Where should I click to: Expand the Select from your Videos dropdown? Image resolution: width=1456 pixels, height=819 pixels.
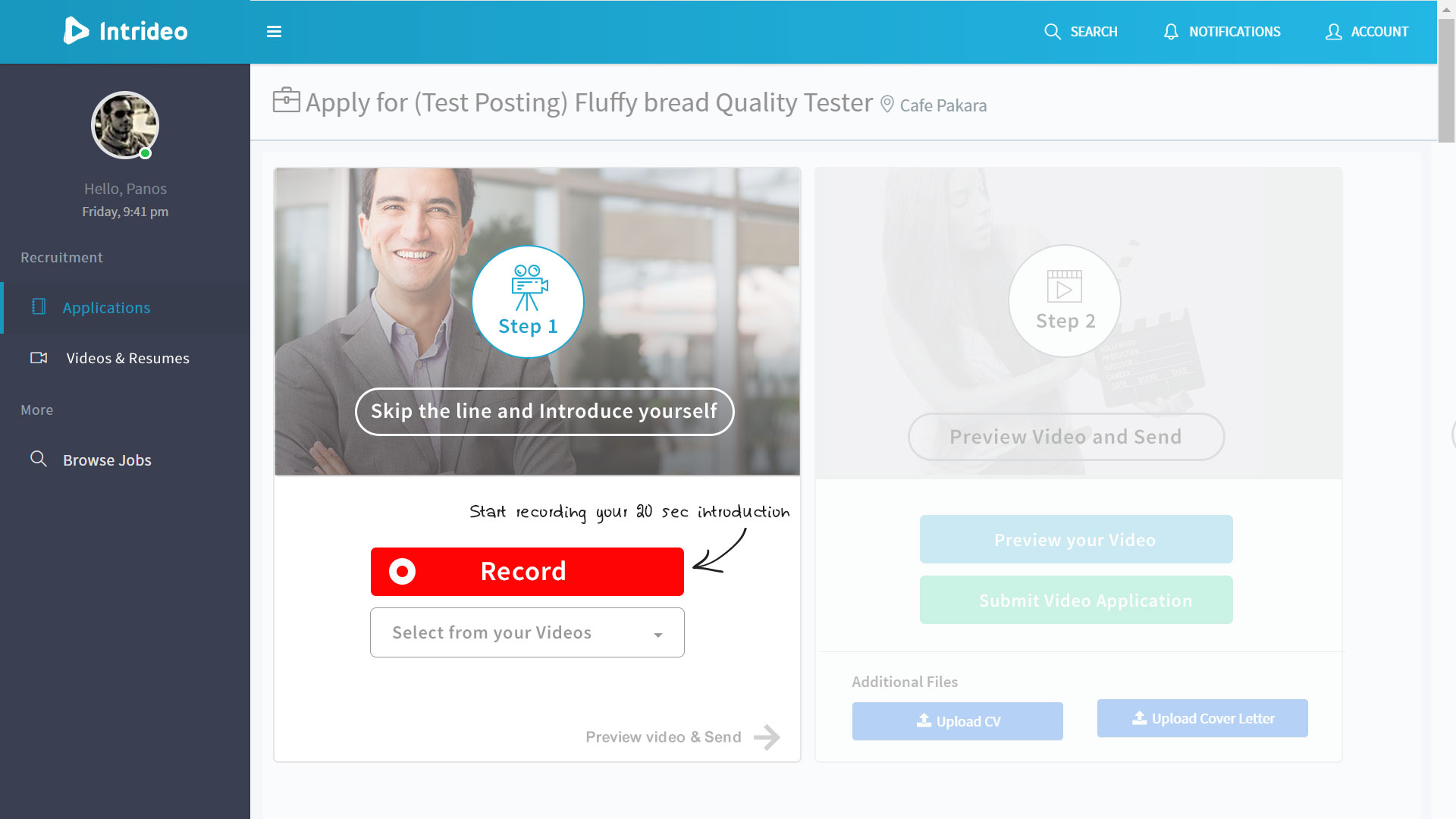coord(527,632)
